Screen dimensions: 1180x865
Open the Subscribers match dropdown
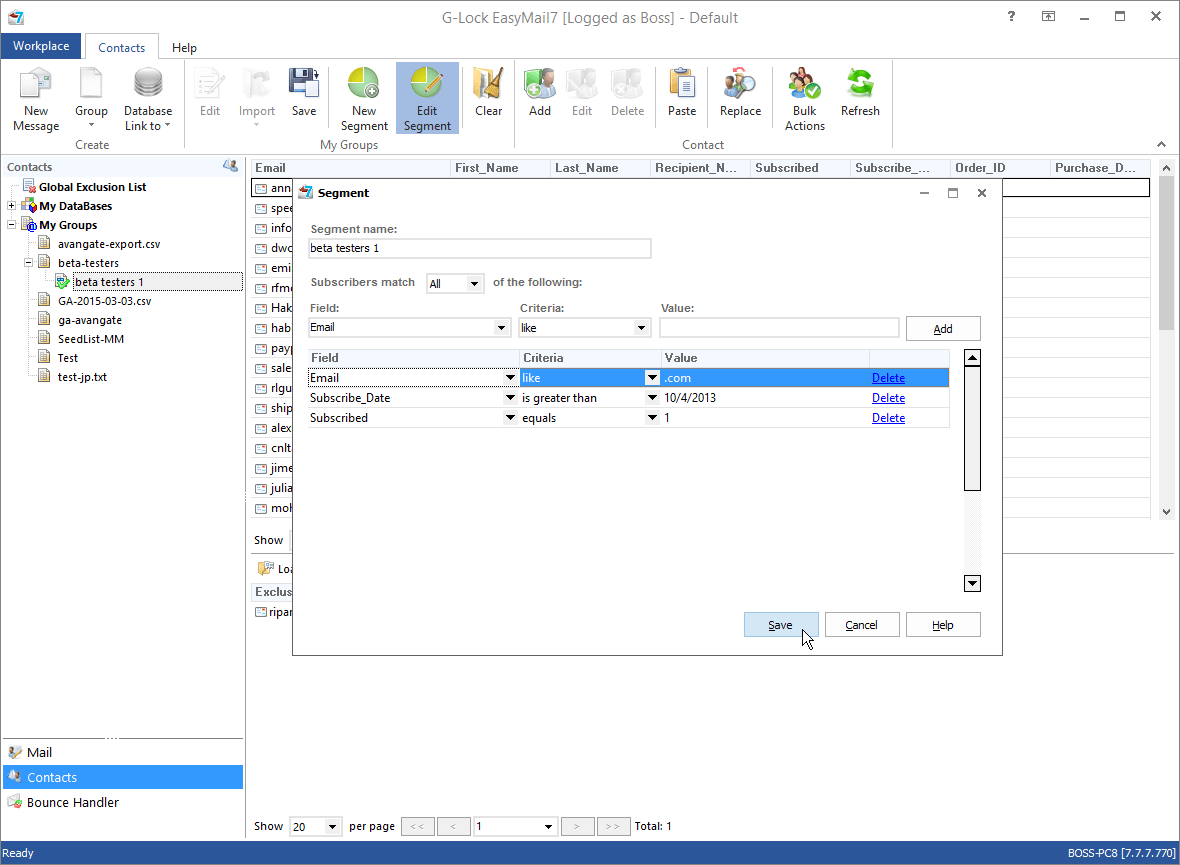tap(455, 283)
